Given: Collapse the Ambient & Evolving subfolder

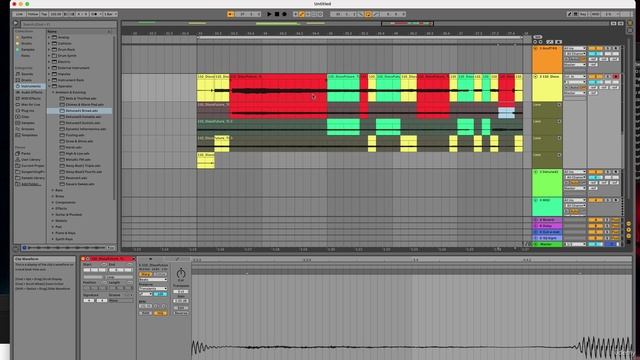Looking at the screenshot, I should 53,92.
